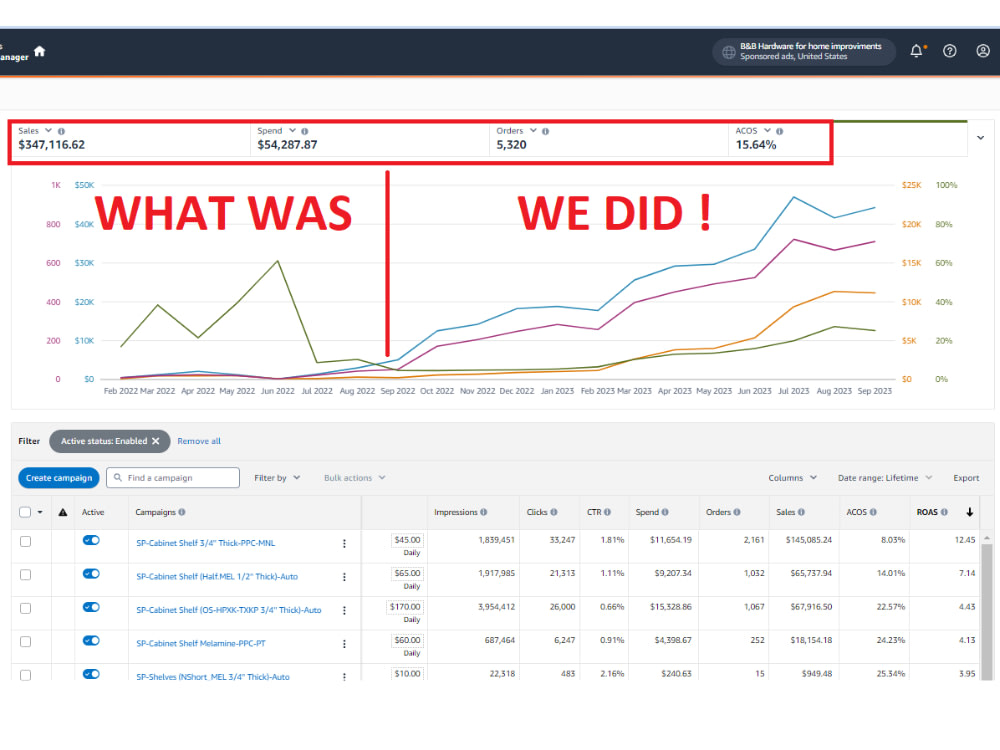Show info for Spend metric
Screen dimensions: 1000x750
(304, 131)
